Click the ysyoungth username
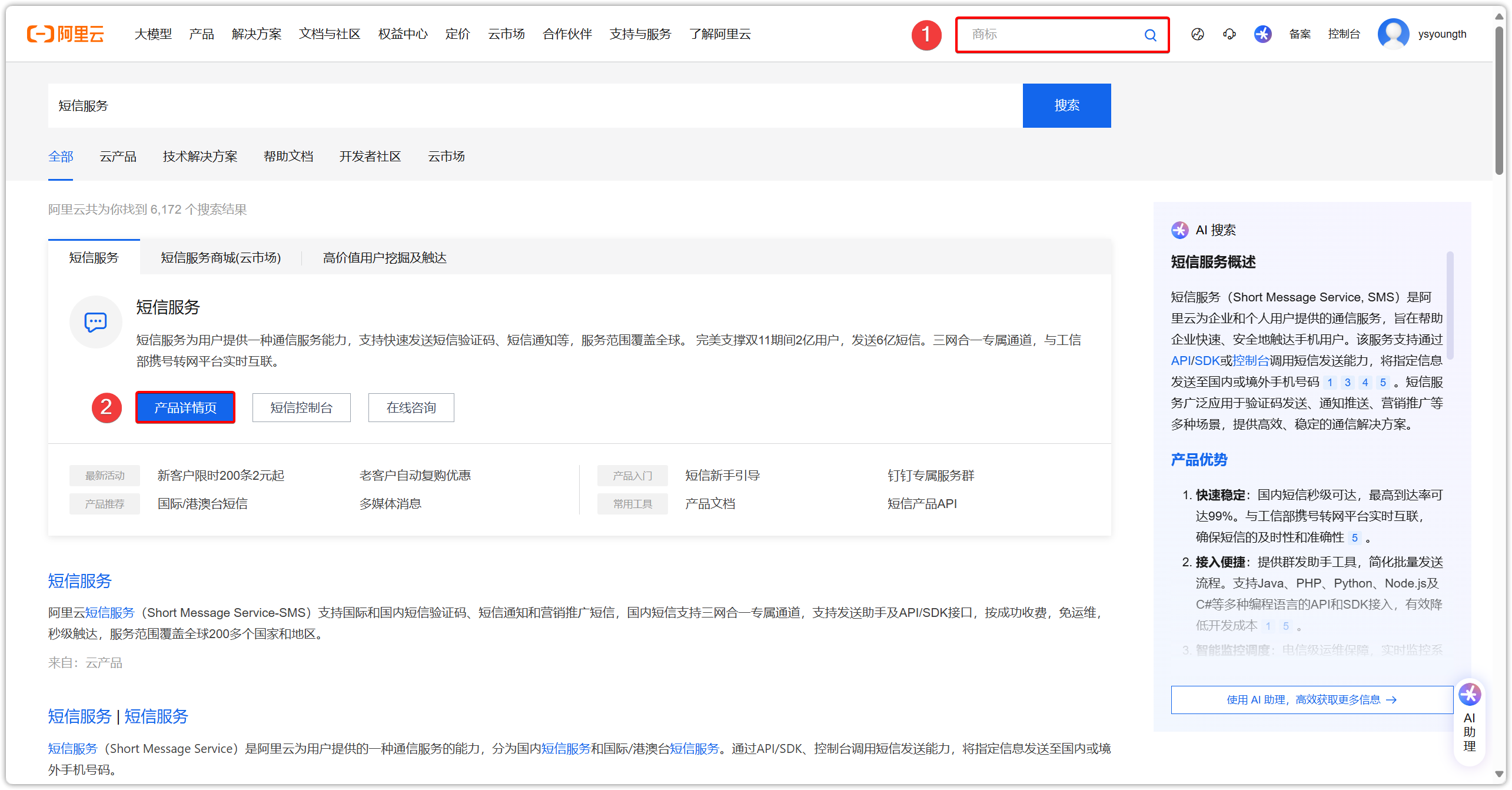This screenshot has width=1512, height=790. [1442, 34]
